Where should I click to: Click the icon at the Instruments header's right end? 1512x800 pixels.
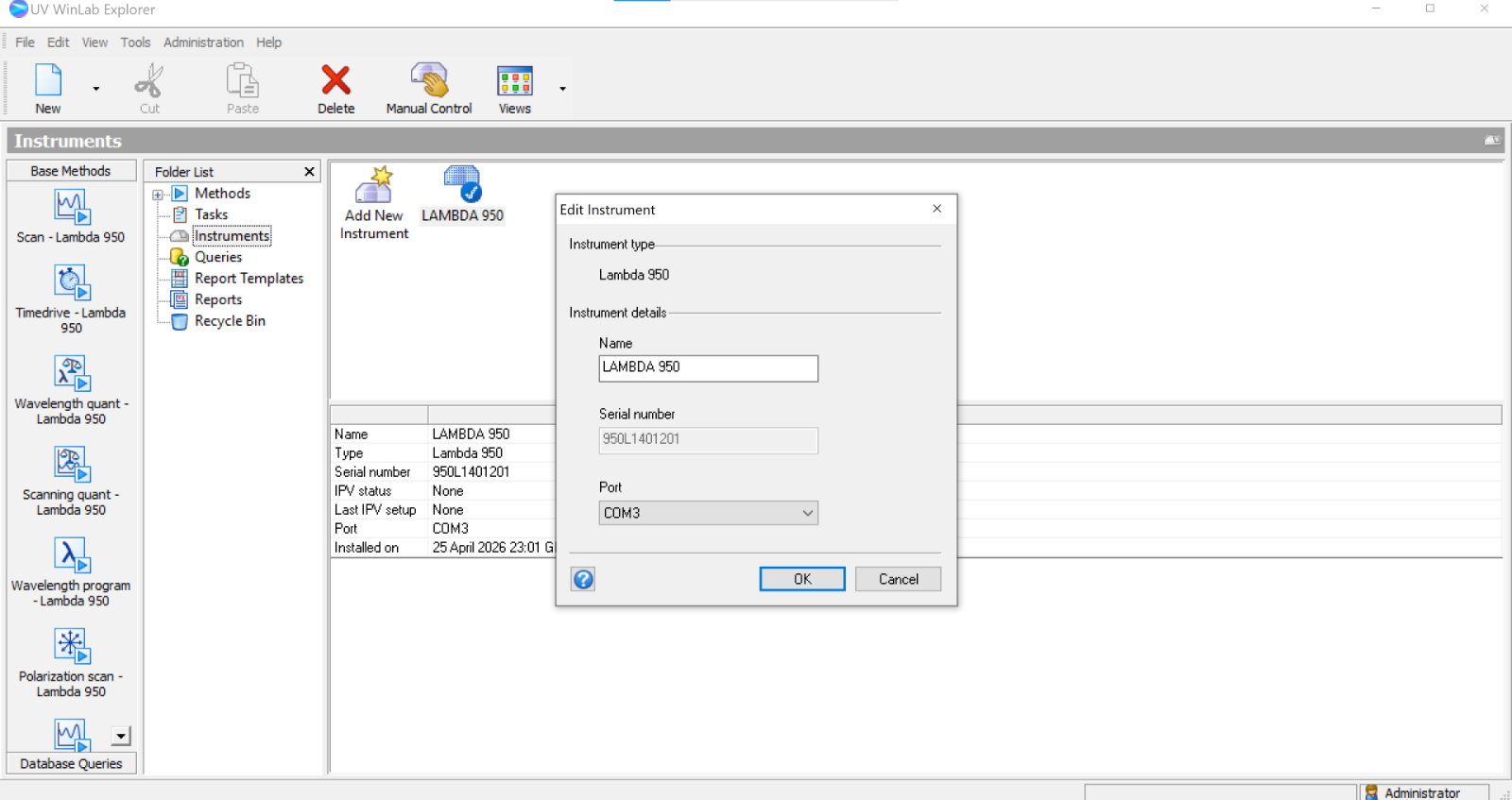[x=1492, y=141]
